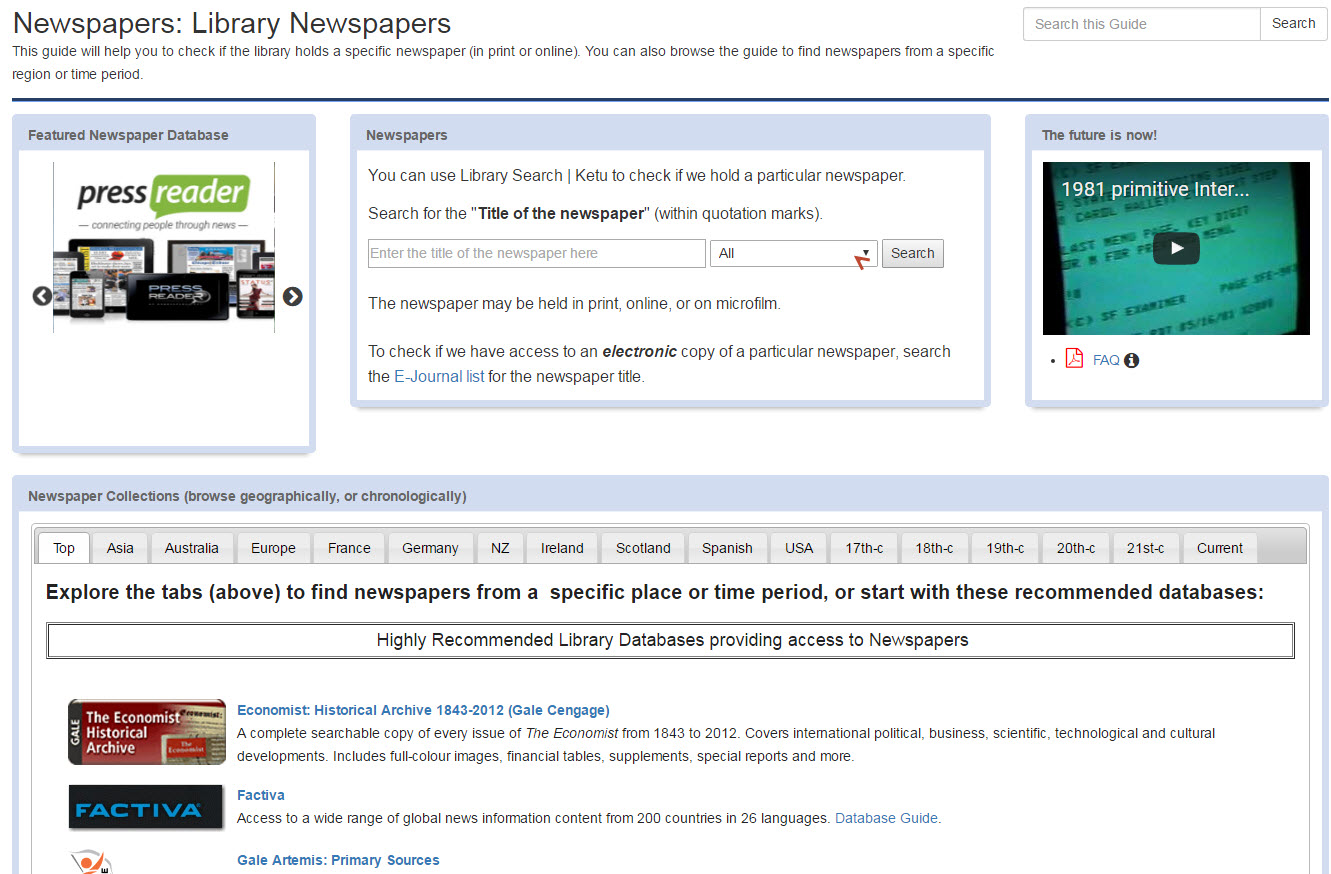
Task: Click Search button next to newspaper title
Action: click(x=913, y=254)
